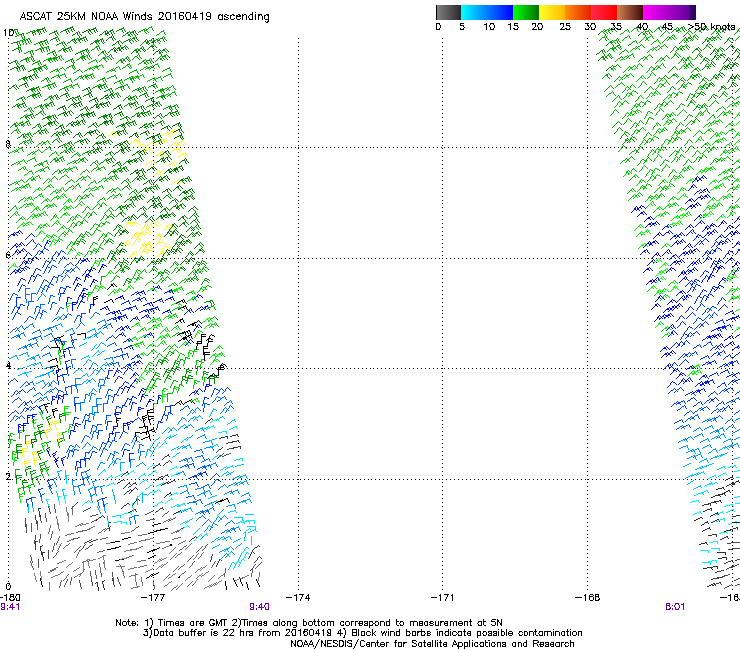Click the purple time stamp '9:40'
This screenshot has height=650, width=740.
click(260, 607)
